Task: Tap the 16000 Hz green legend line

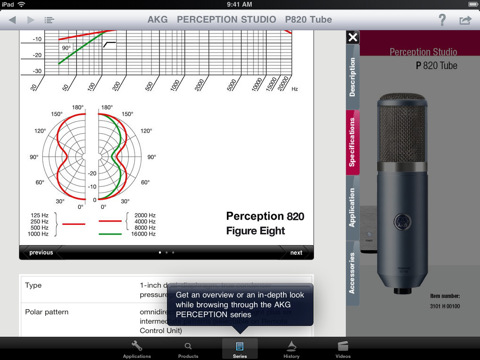Action: point(110,234)
